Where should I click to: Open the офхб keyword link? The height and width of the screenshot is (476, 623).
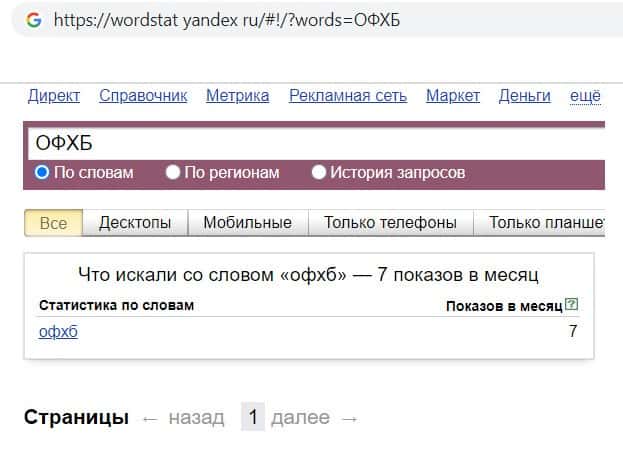(58, 331)
